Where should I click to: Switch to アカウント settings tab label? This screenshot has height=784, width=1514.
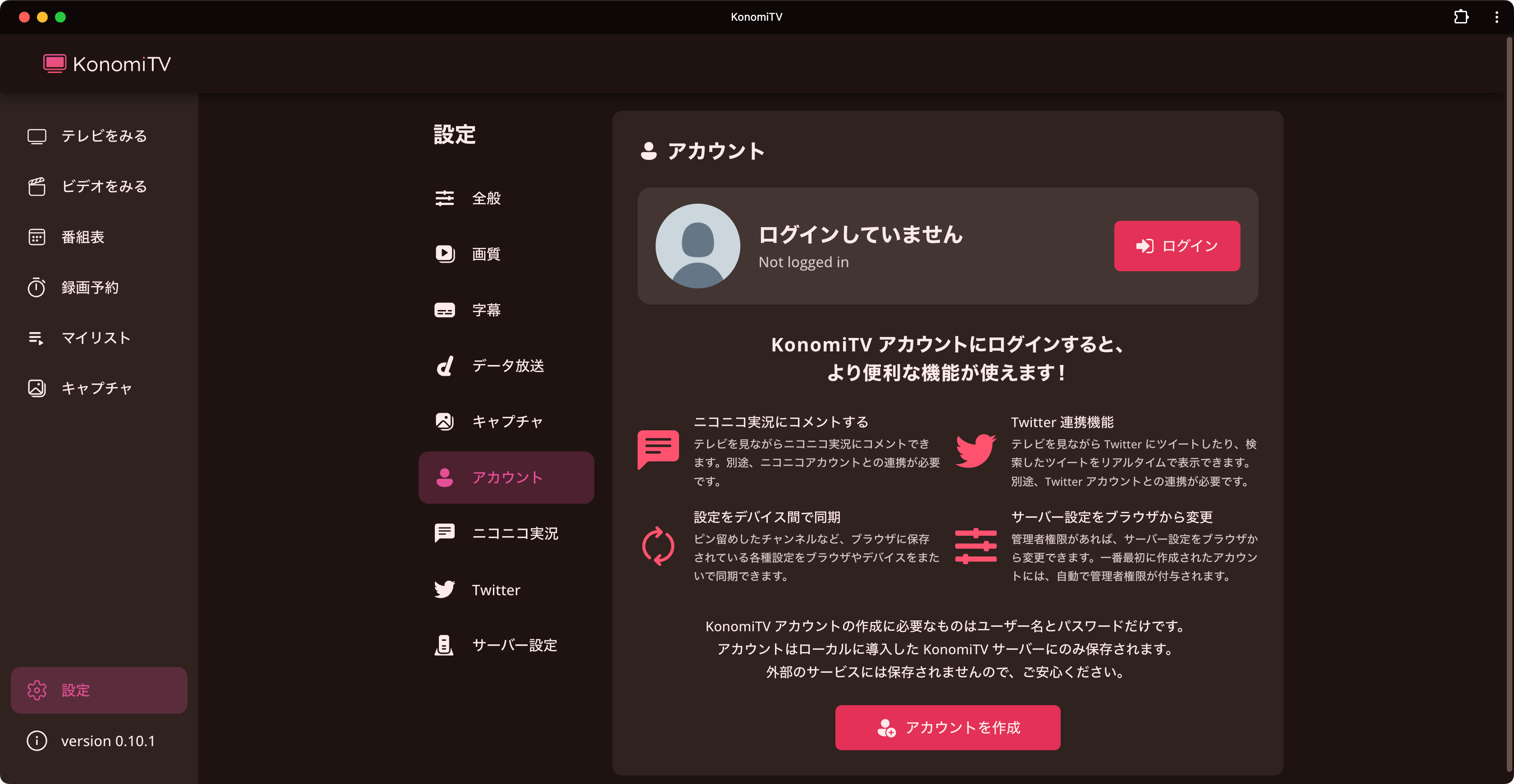(508, 477)
